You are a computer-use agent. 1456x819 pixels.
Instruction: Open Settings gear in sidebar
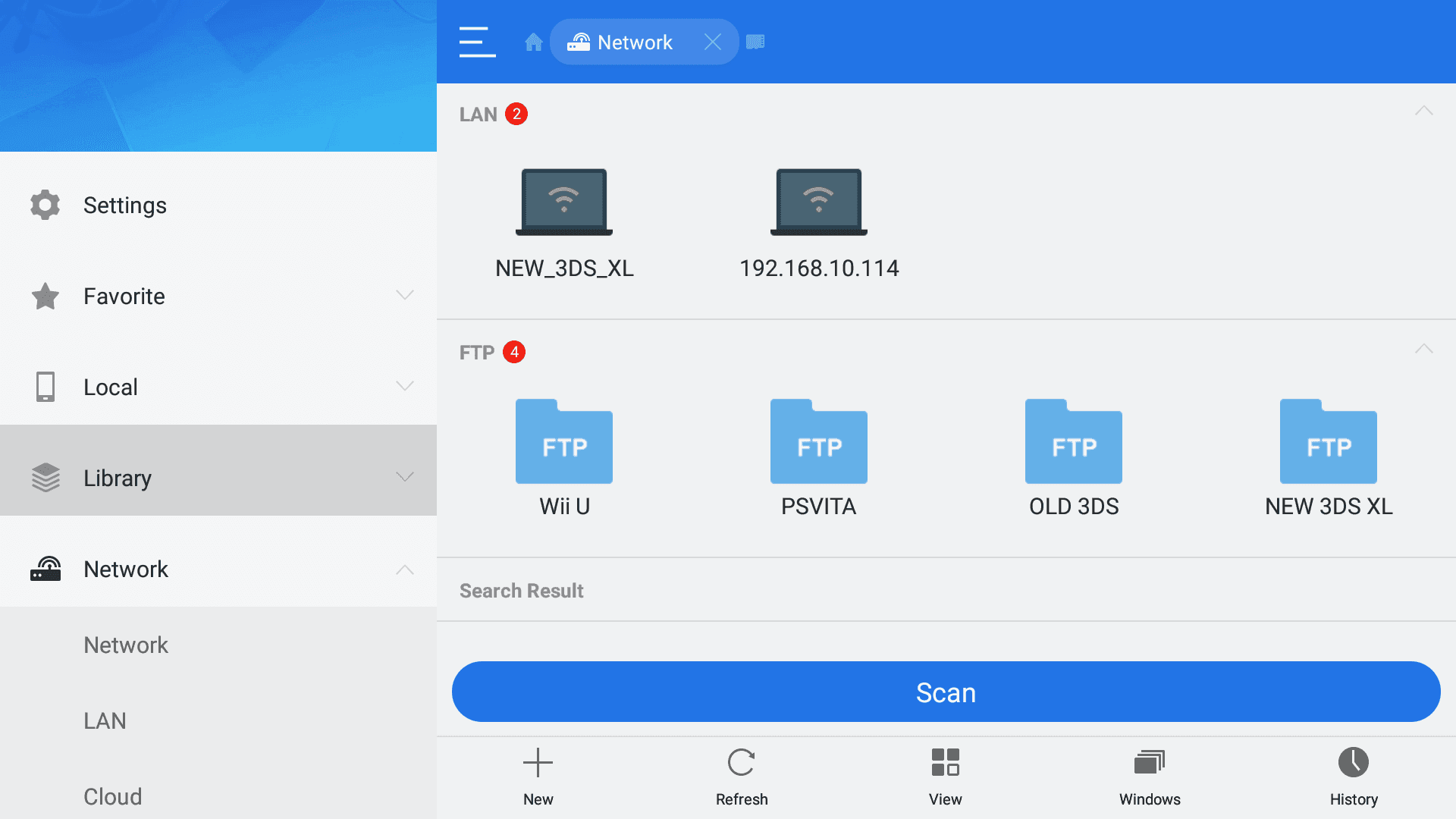[x=45, y=205]
